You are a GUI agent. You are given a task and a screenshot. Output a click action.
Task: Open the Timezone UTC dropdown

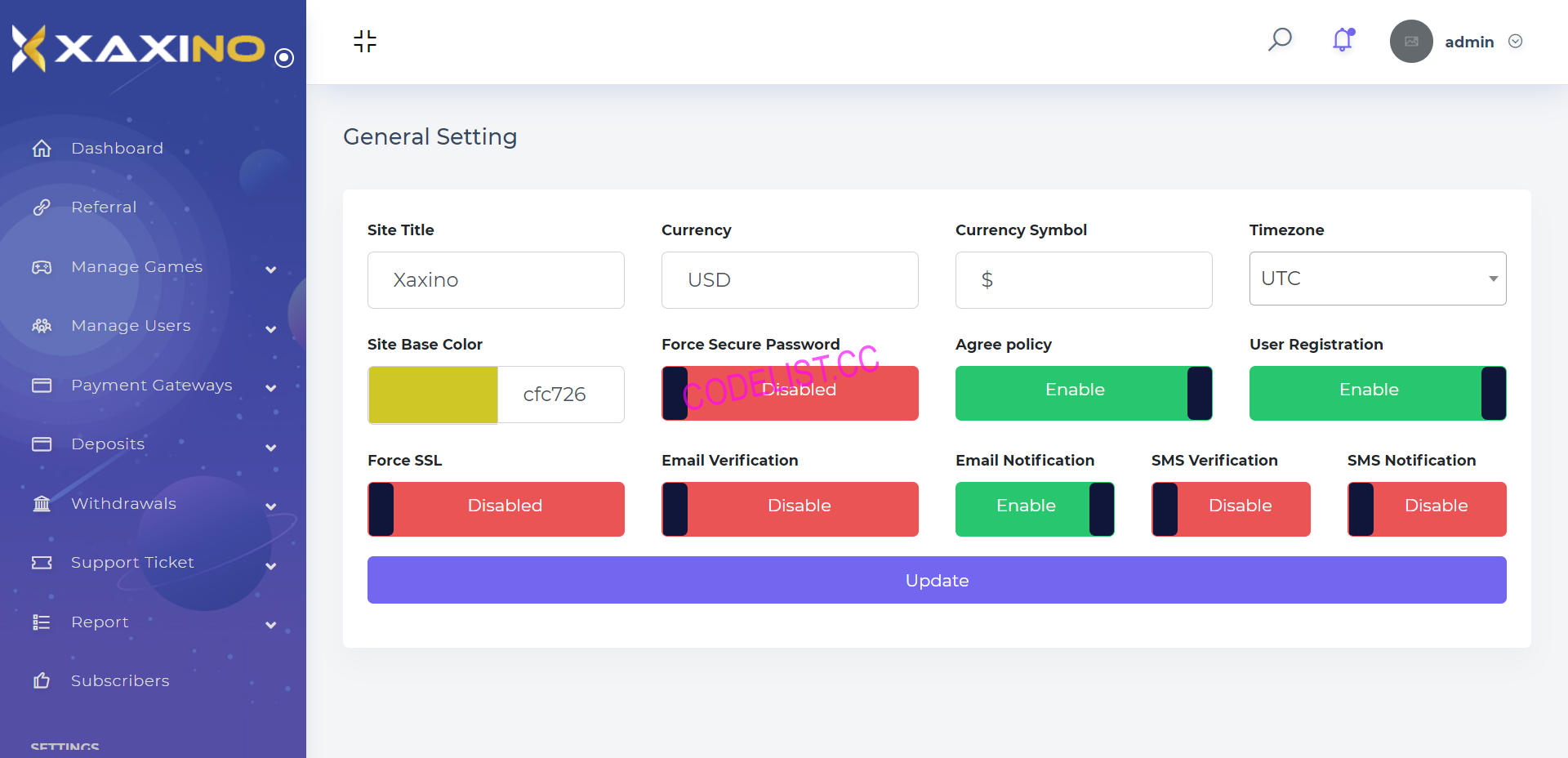point(1378,279)
